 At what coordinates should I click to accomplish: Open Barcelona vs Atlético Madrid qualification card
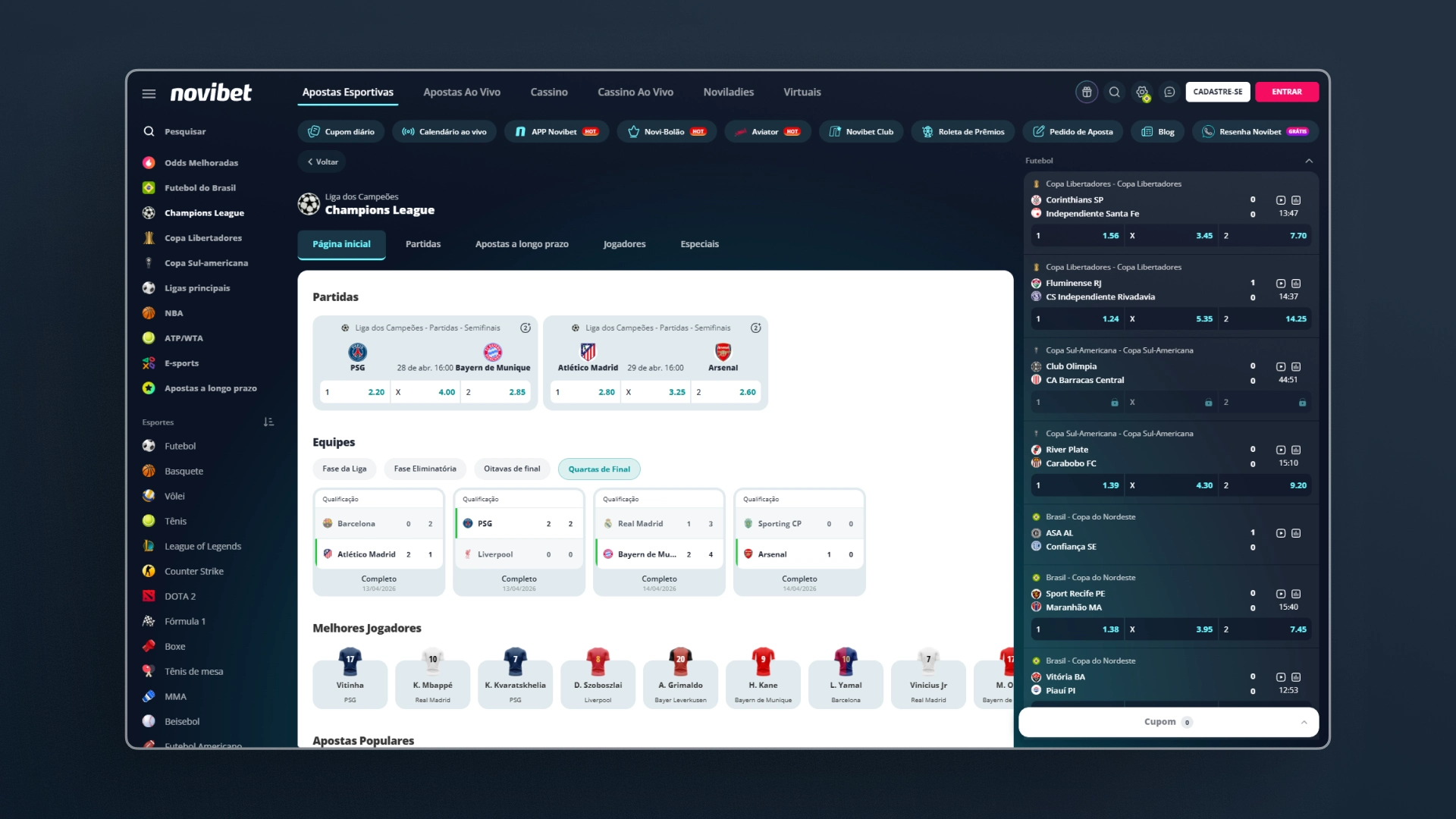[378, 542]
